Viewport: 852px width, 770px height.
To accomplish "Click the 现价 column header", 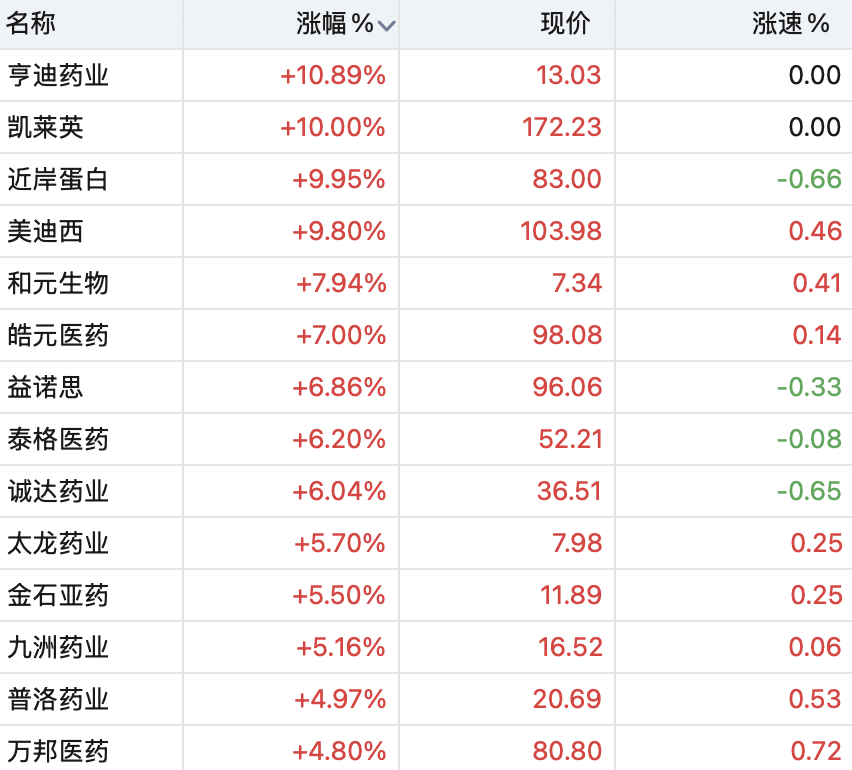I will (565, 24).
